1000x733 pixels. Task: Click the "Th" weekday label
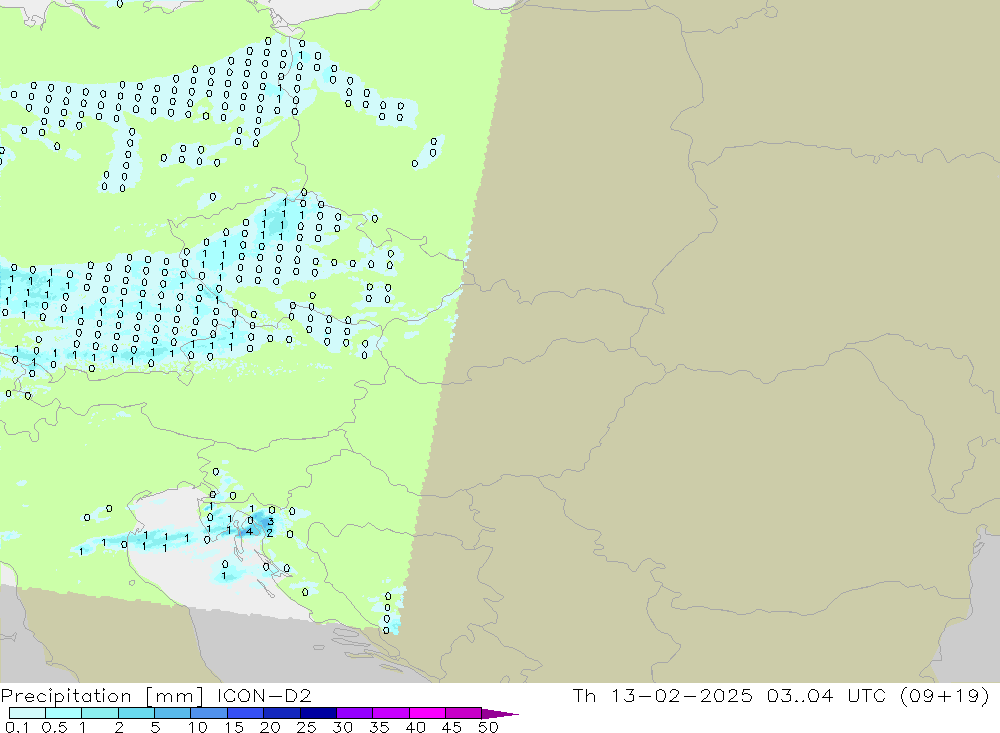click(584, 695)
